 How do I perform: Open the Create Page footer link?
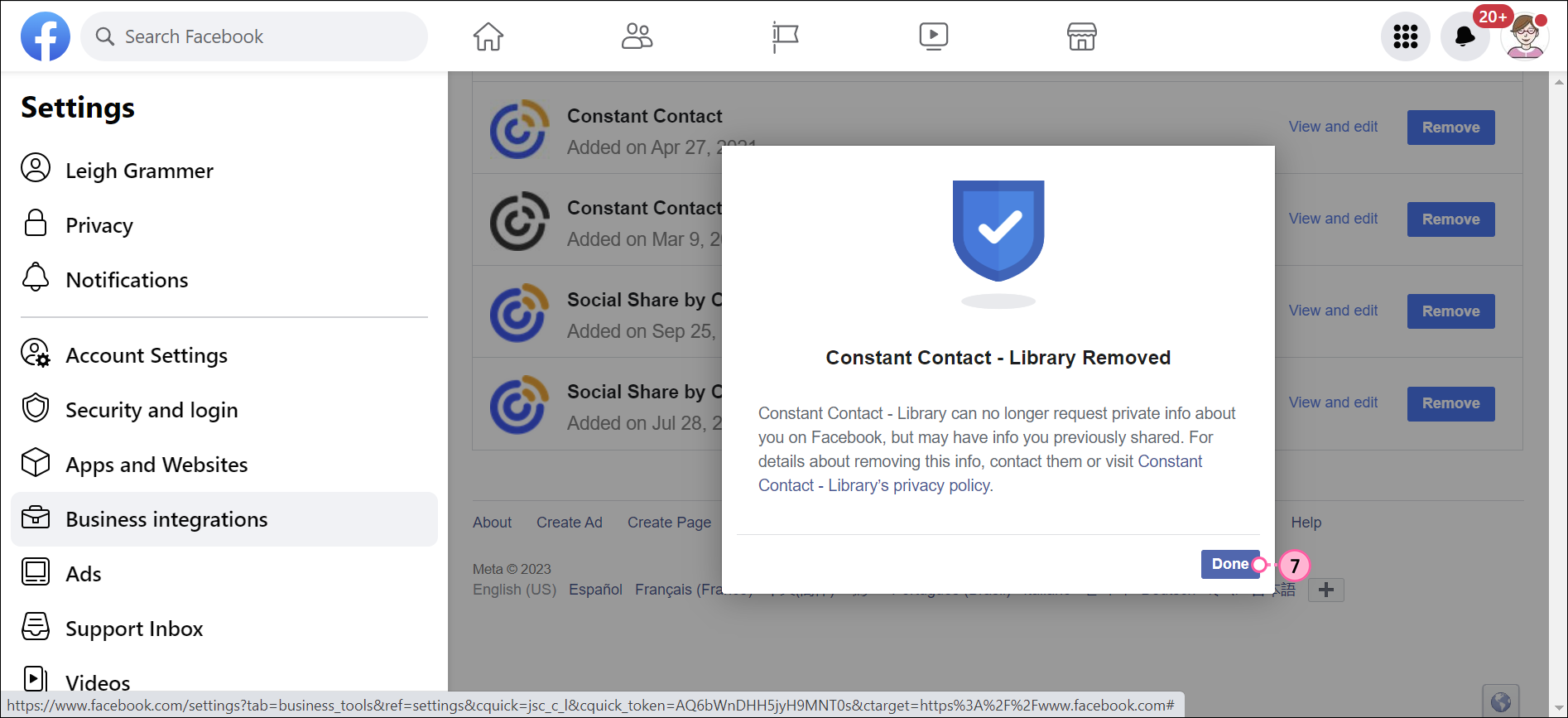tap(669, 523)
